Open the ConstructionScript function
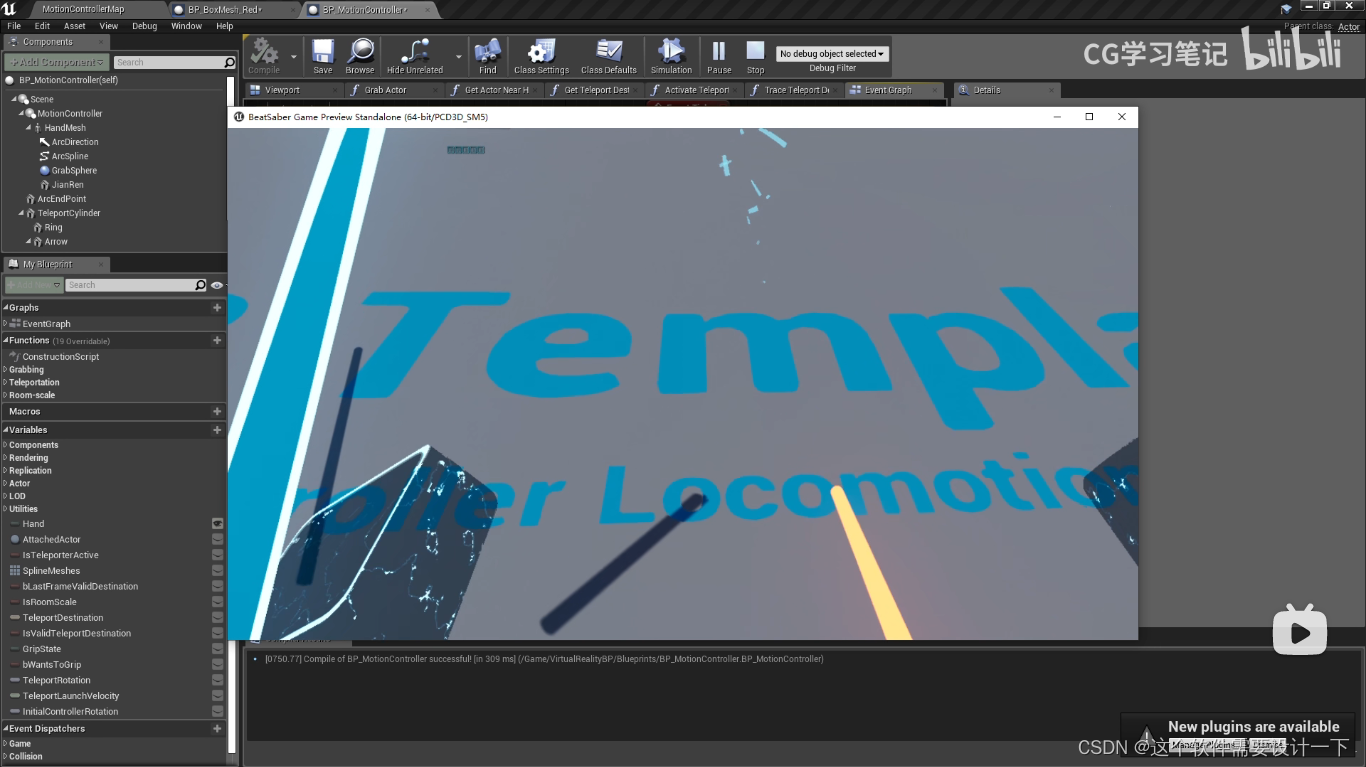Image resolution: width=1366 pixels, height=767 pixels. [60, 357]
